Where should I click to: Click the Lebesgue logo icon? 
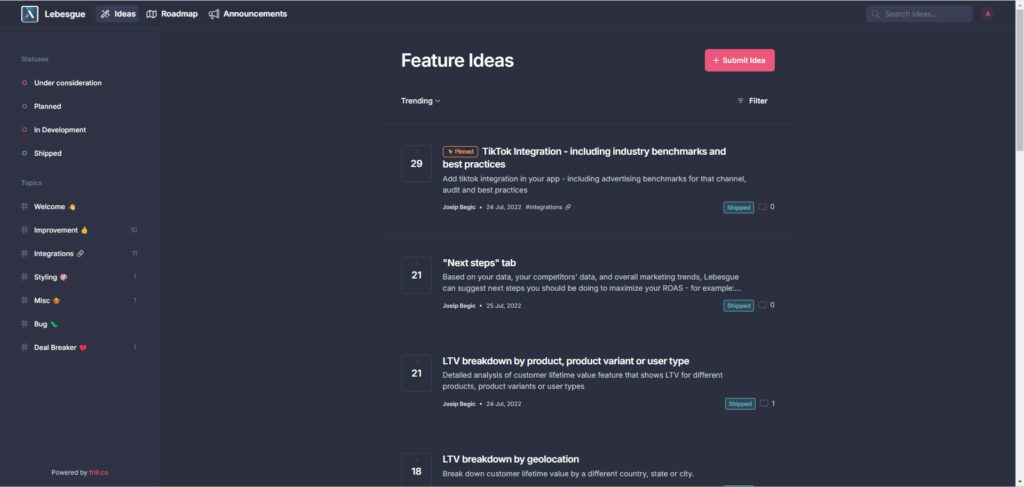pyautogui.click(x=30, y=14)
